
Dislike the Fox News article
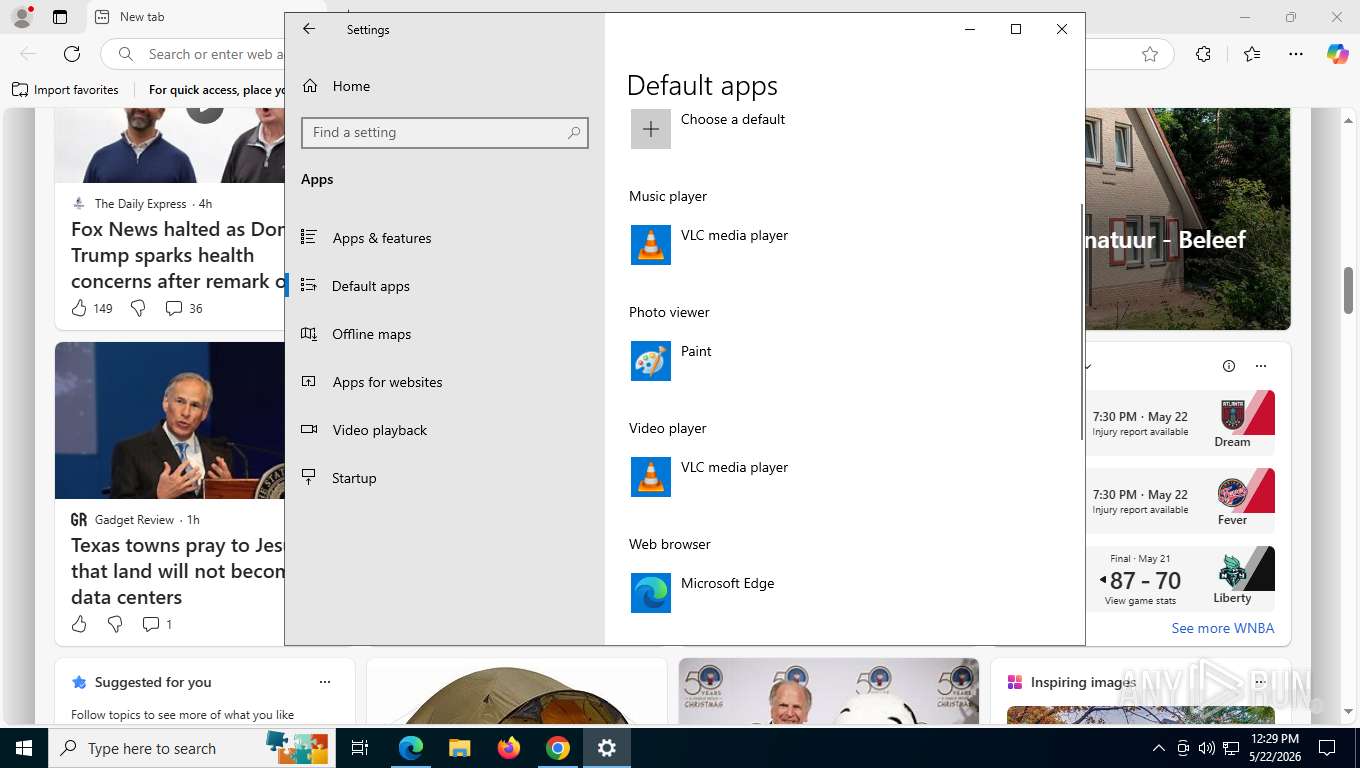[138, 308]
